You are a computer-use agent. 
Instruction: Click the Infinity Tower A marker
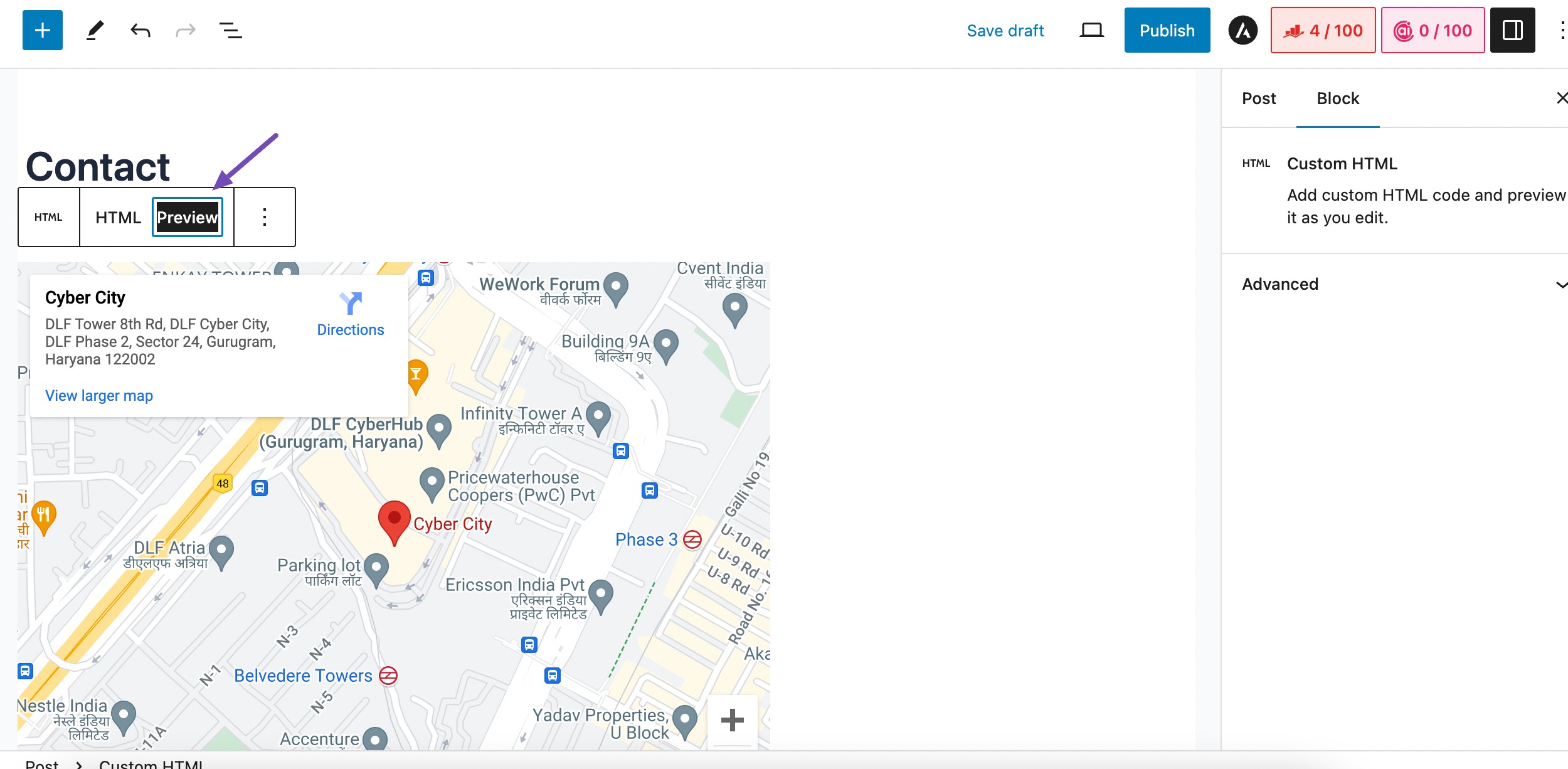[x=598, y=418]
